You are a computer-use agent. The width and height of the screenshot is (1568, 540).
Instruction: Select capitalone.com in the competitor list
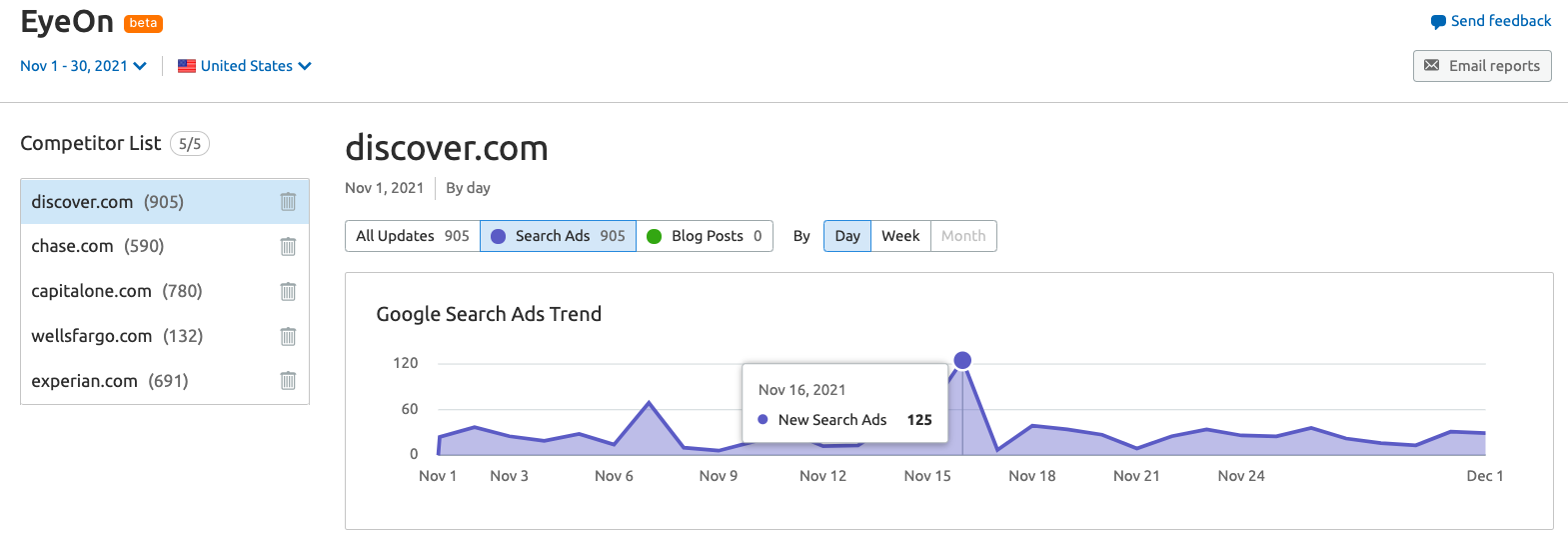click(165, 291)
